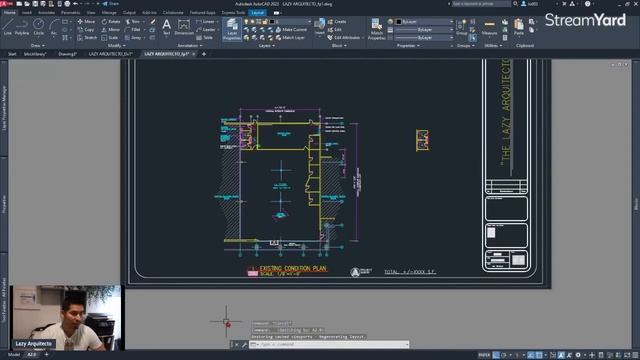Click the Leader tool
The image size is (640, 360).
pos(206,30)
